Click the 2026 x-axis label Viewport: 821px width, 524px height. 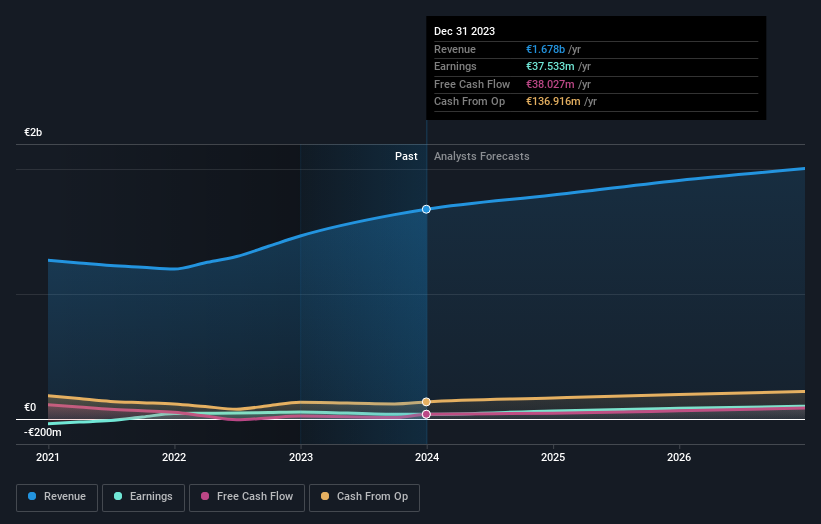[679, 457]
